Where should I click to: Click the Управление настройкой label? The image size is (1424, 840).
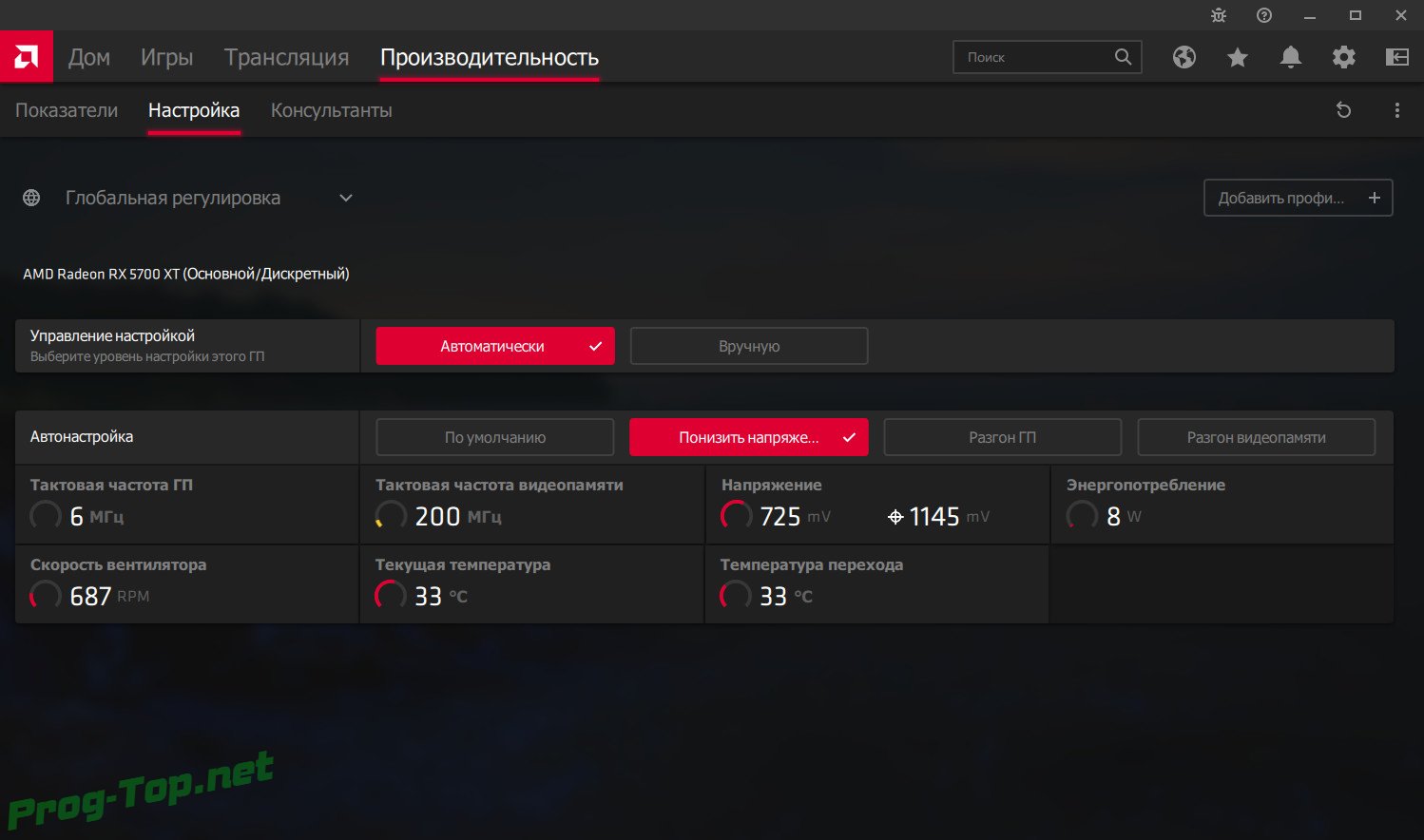(112, 335)
